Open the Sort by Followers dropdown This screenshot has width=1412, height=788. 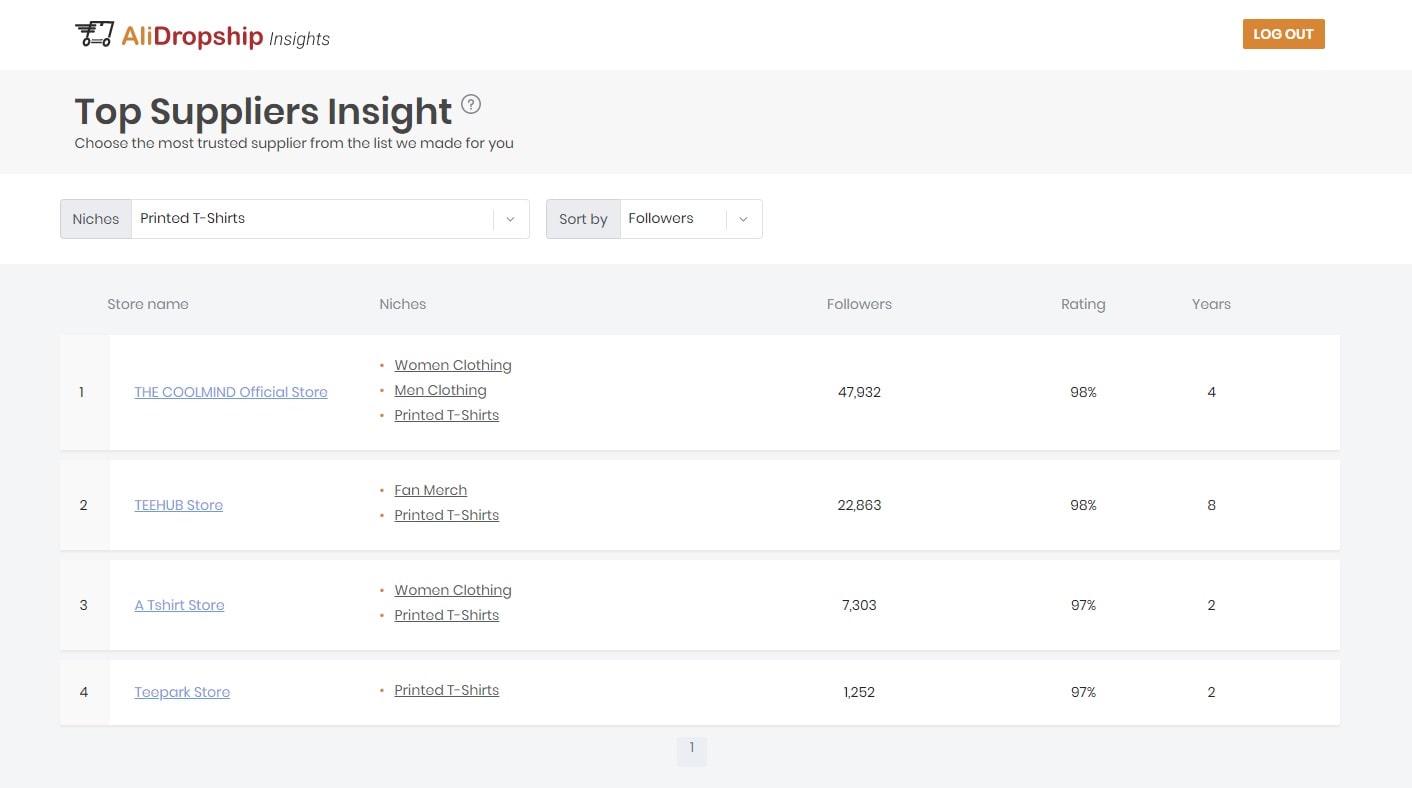(690, 219)
